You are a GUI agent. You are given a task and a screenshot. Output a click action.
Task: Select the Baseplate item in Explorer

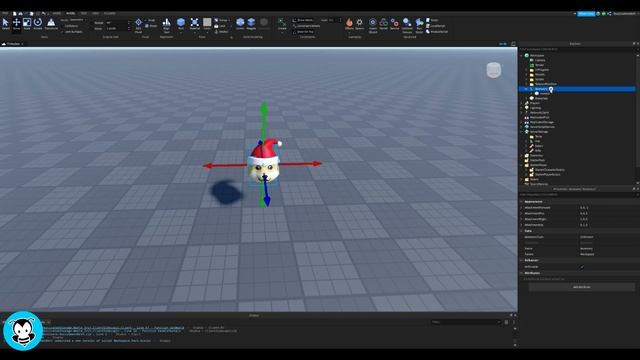(541, 98)
